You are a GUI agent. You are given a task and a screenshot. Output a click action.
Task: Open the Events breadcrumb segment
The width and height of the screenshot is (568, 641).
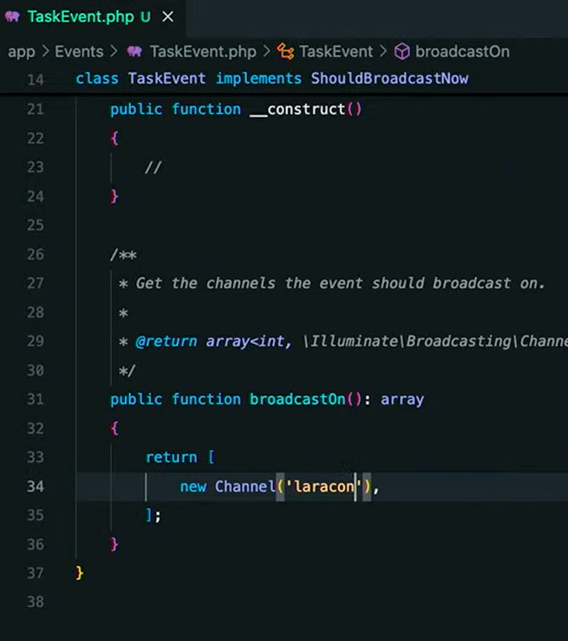click(79, 52)
